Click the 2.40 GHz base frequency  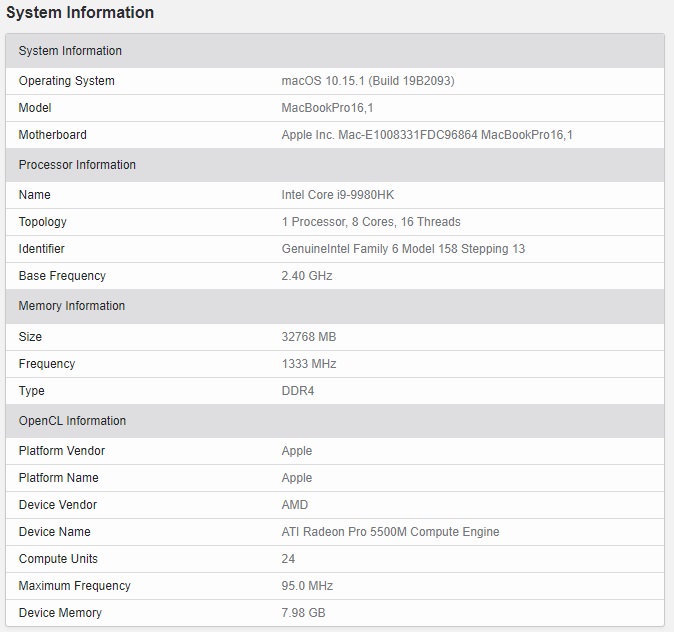coord(307,276)
